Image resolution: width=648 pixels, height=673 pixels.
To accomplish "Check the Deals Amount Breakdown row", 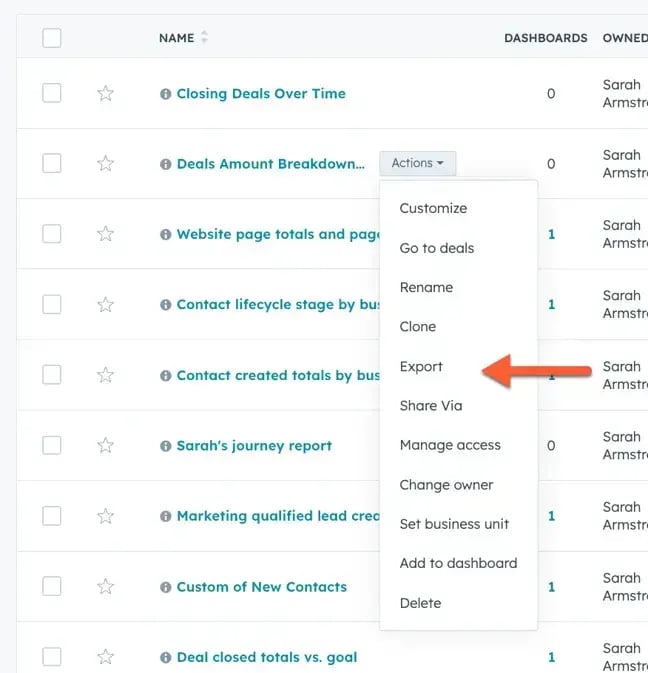I will click(51, 164).
